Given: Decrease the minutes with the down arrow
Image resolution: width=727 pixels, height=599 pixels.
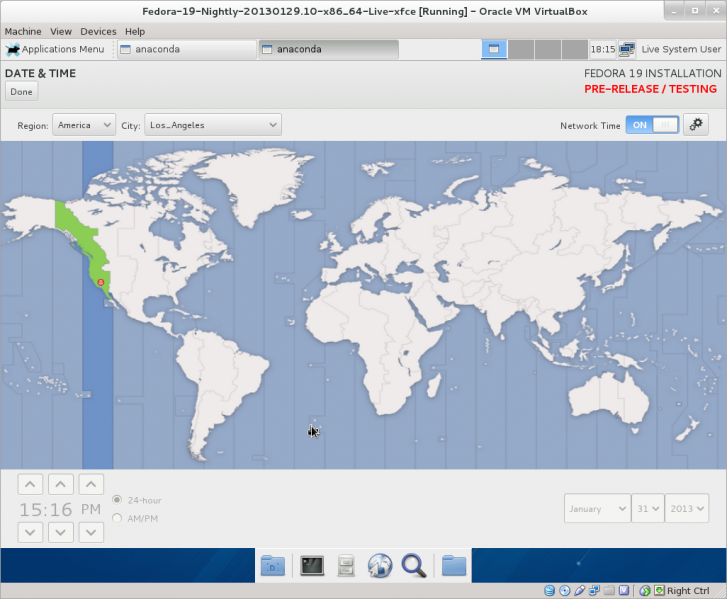Looking at the screenshot, I should [61, 532].
